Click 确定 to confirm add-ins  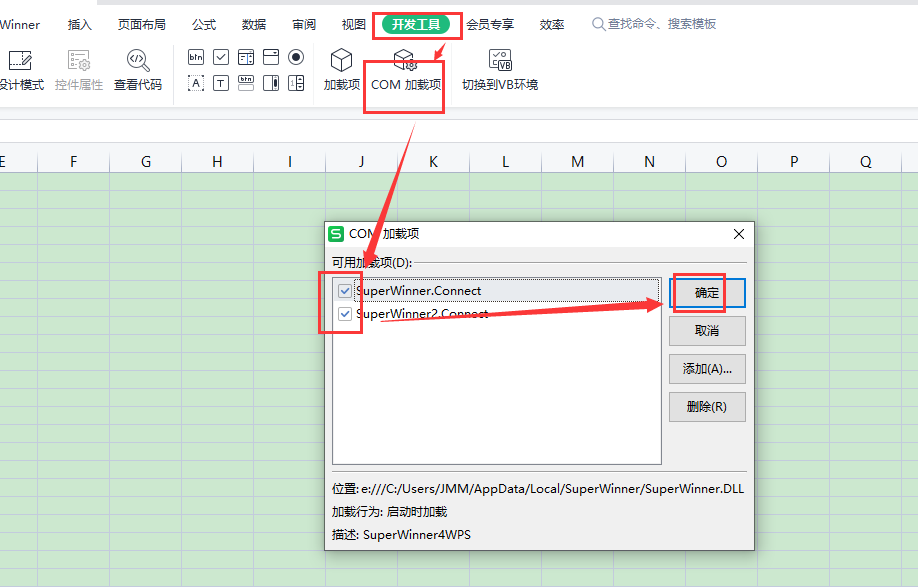click(707, 293)
